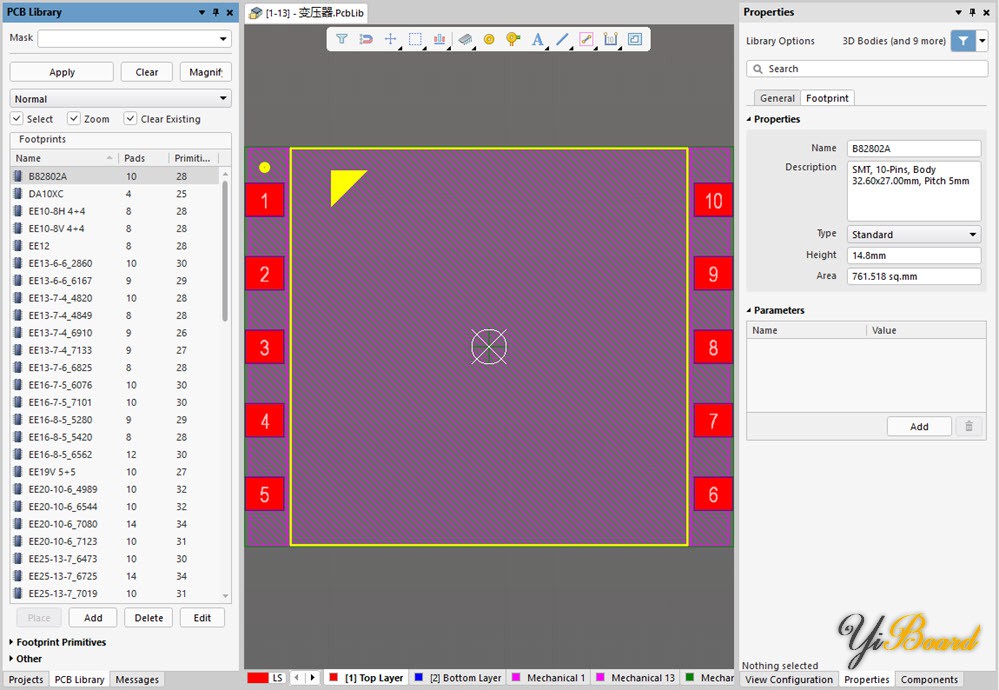Click the blue Bottom Layer color swatch
This screenshot has width=999, height=690.
click(x=419, y=677)
